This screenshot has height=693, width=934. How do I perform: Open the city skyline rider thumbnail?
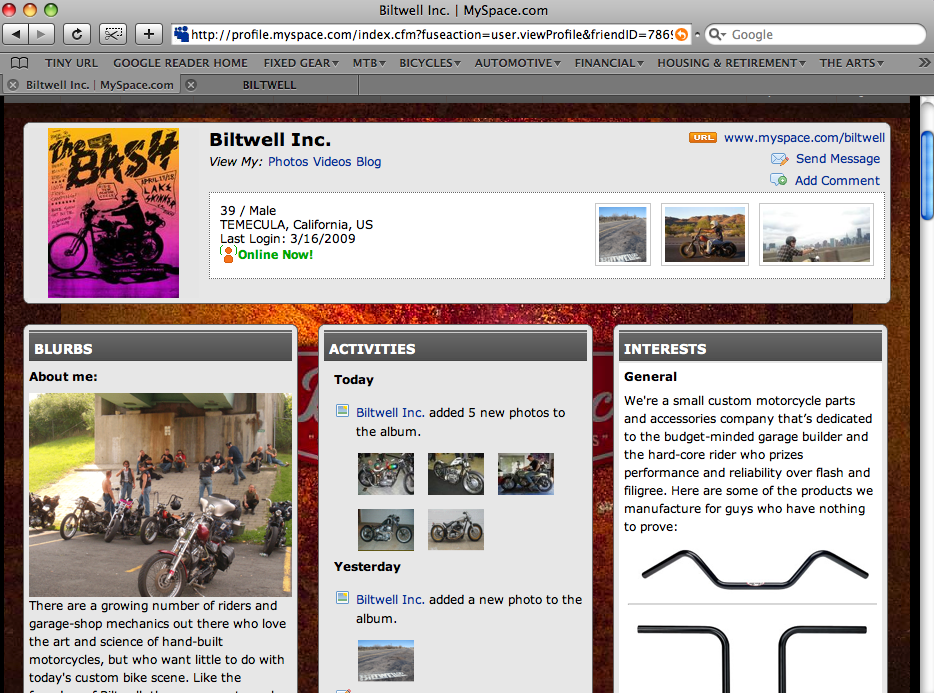click(x=816, y=234)
